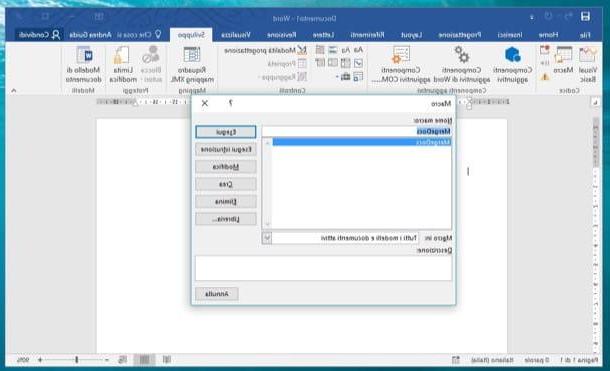The height and width of the screenshot is (371, 610).
Task: Insert a plain text content control
Action: point(345,50)
